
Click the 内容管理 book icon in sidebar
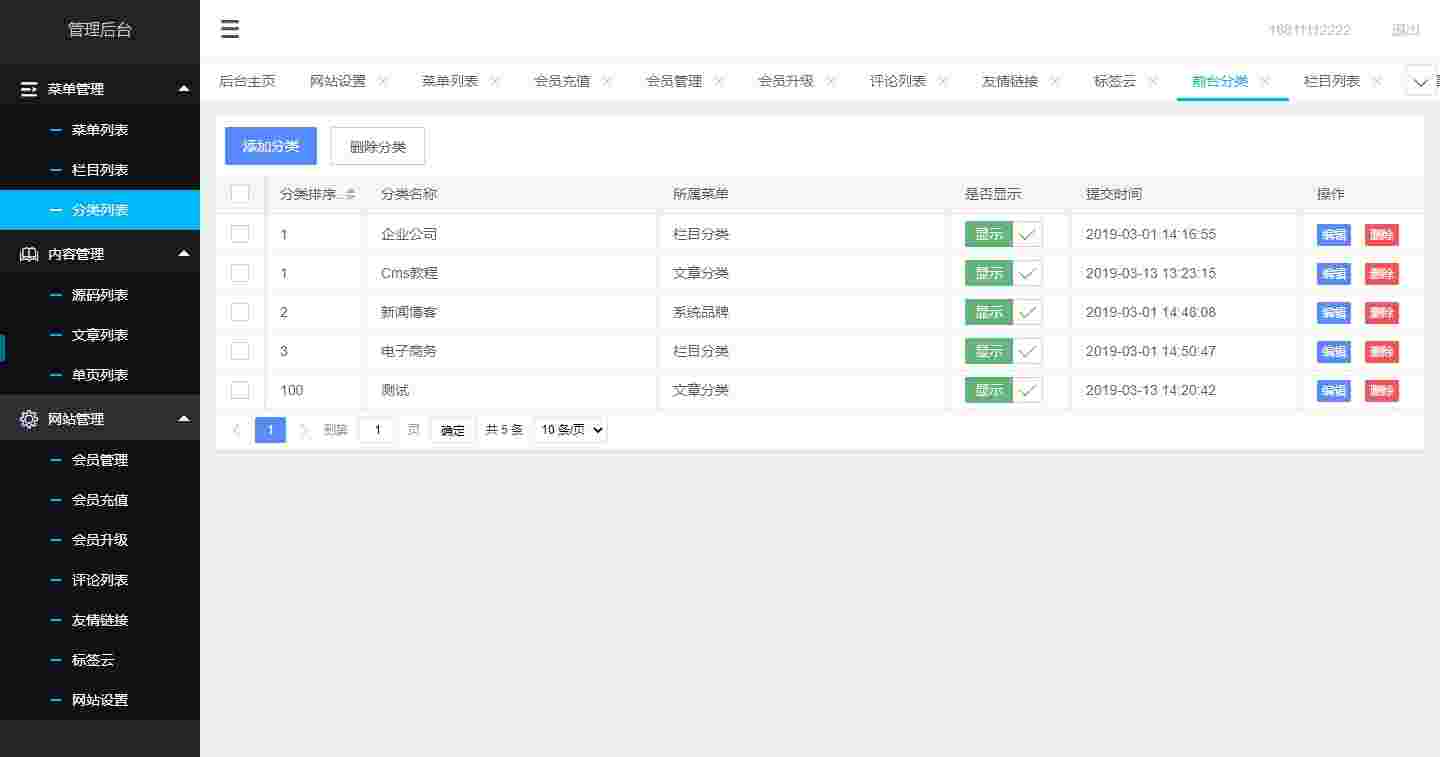(x=29, y=254)
